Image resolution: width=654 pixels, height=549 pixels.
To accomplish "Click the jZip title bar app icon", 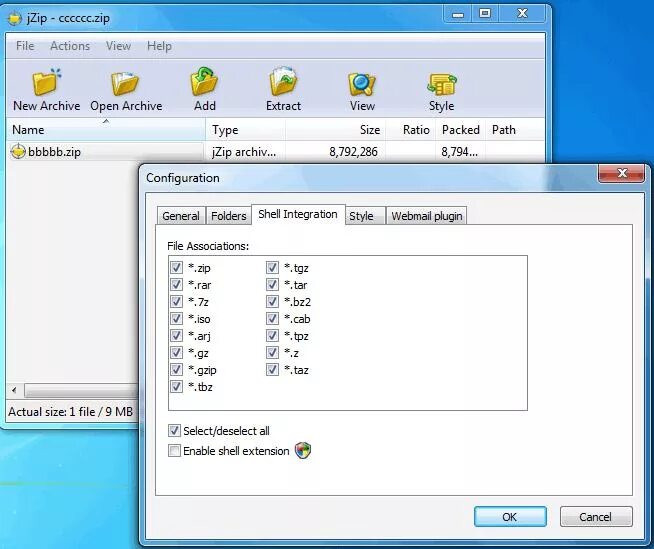I will tap(15, 18).
